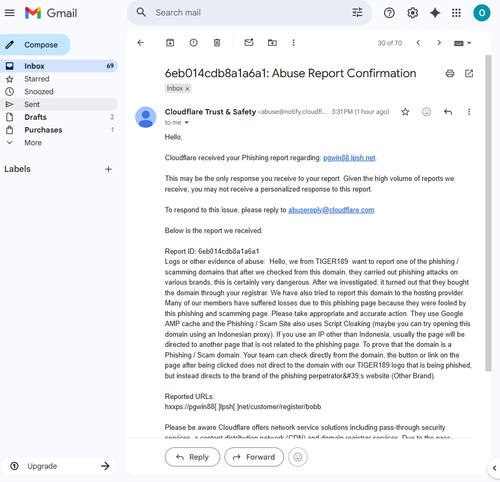This screenshot has height=482, width=500.
Task: Open email in new window
Action: click(x=469, y=73)
